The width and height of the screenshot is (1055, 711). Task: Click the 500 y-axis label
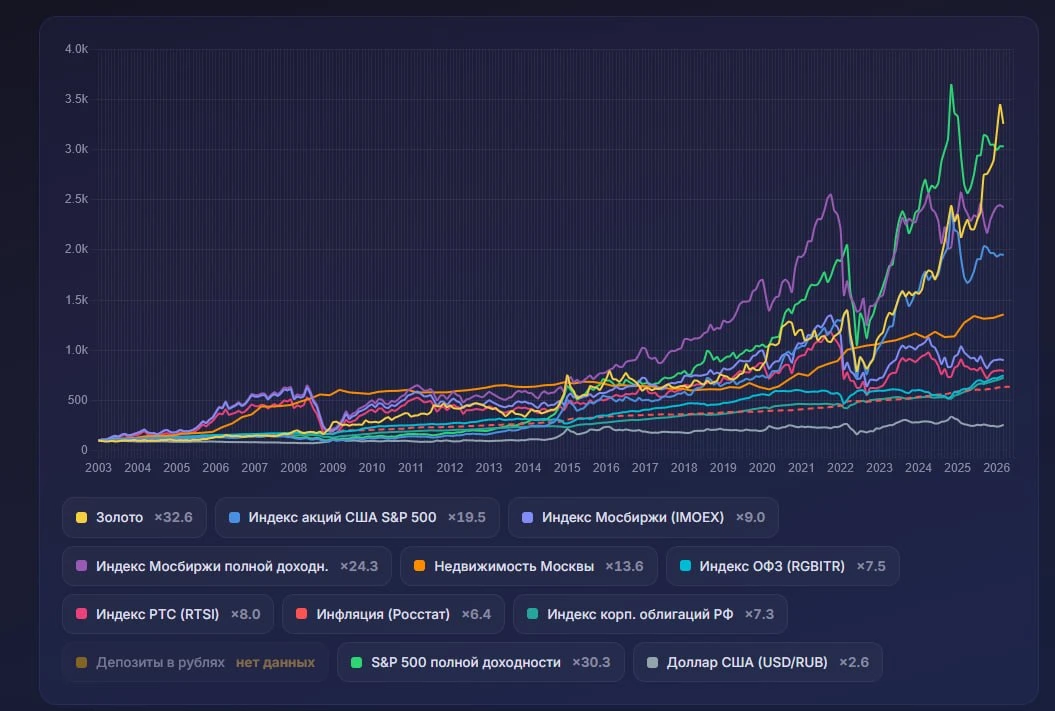point(77,400)
